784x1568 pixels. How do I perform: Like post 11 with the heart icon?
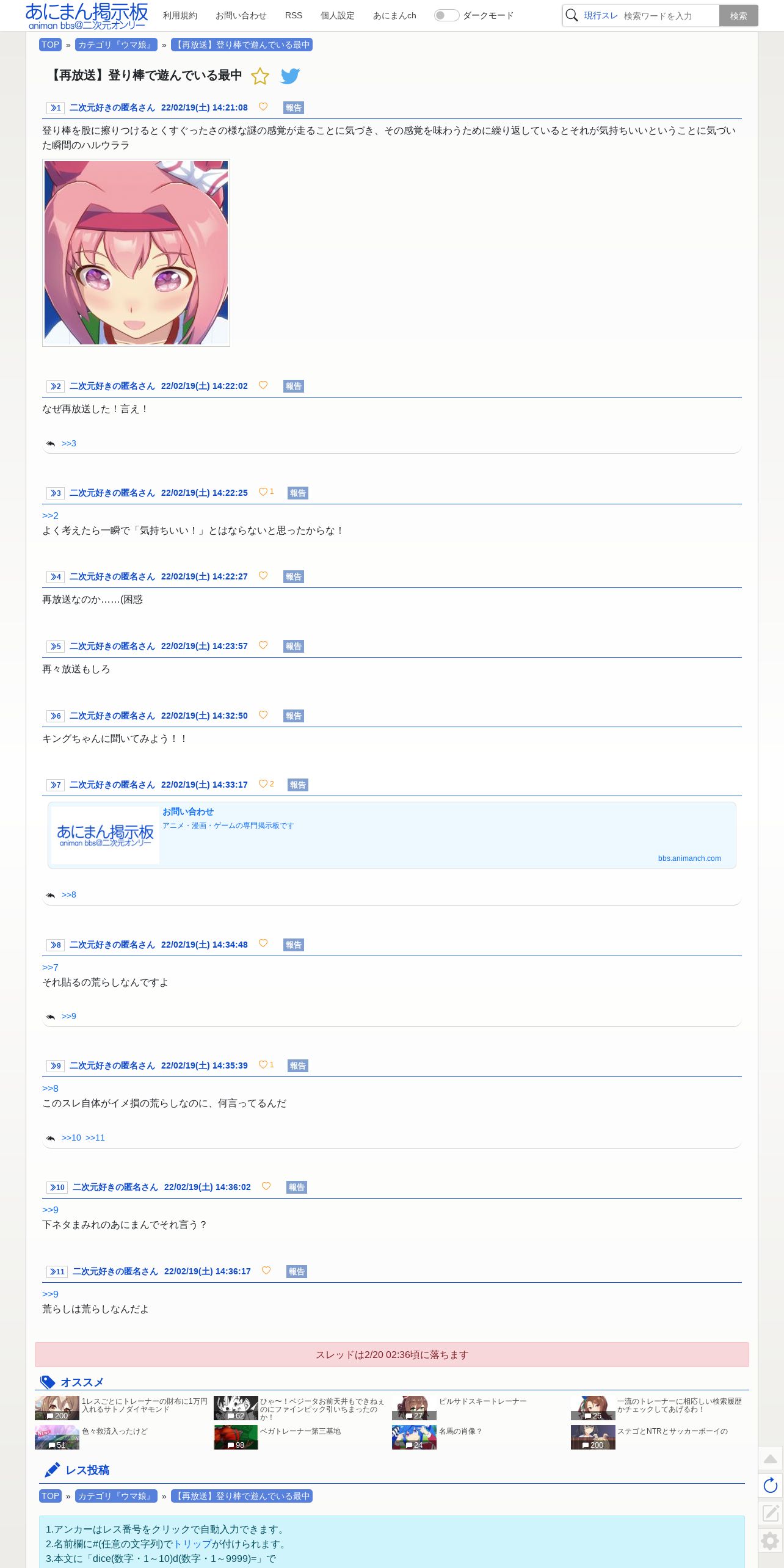[x=266, y=1271]
